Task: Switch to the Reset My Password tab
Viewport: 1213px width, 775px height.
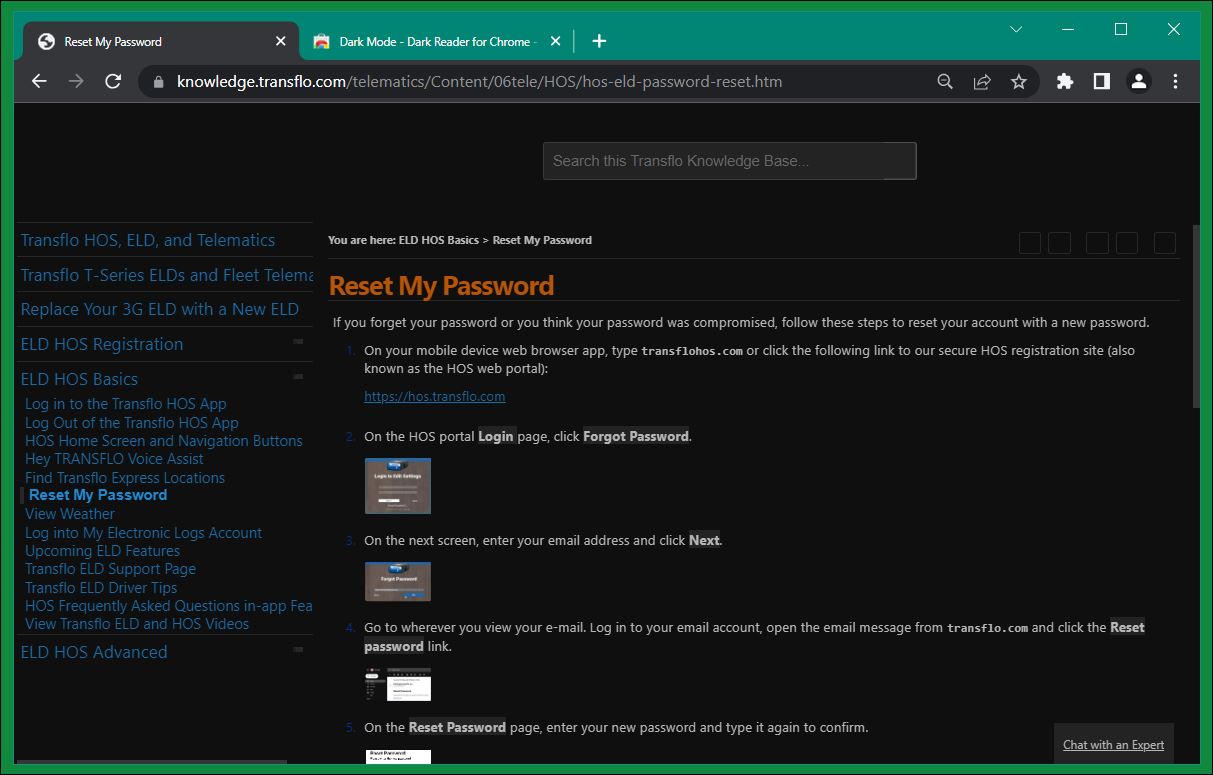Action: pos(161,41)
